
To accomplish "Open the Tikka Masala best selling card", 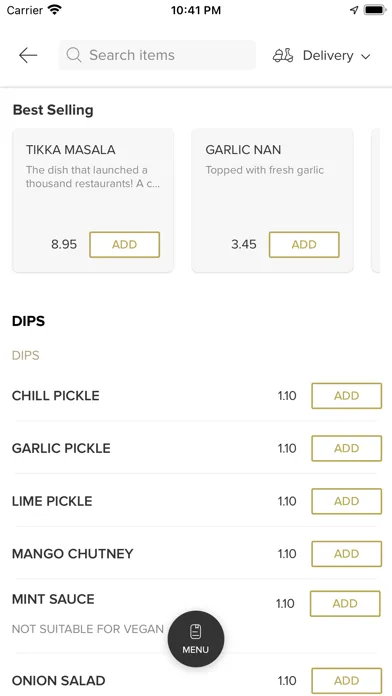I will (x=93, y=200).
